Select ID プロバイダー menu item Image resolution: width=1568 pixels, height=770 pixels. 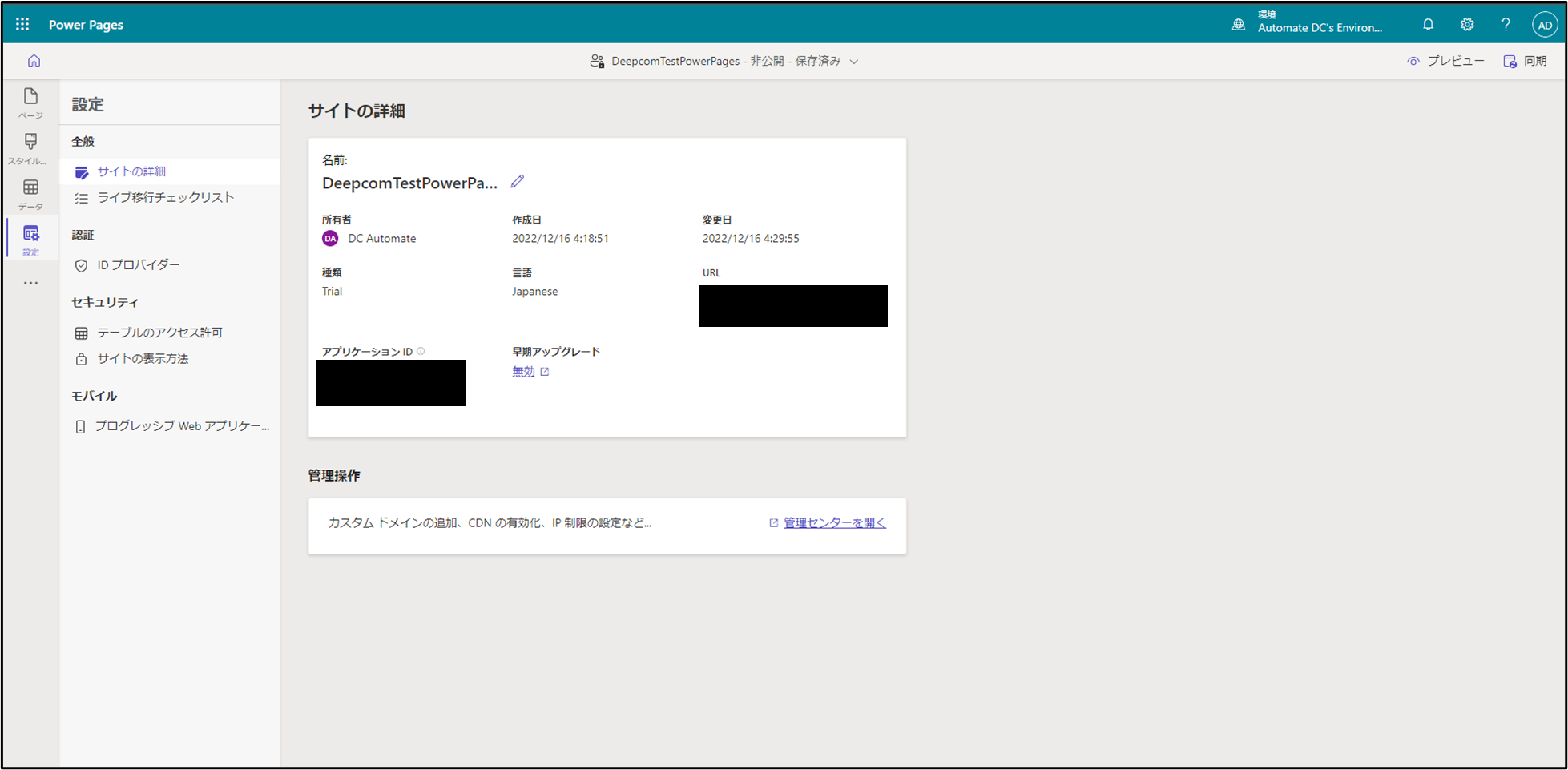(138, 265)
